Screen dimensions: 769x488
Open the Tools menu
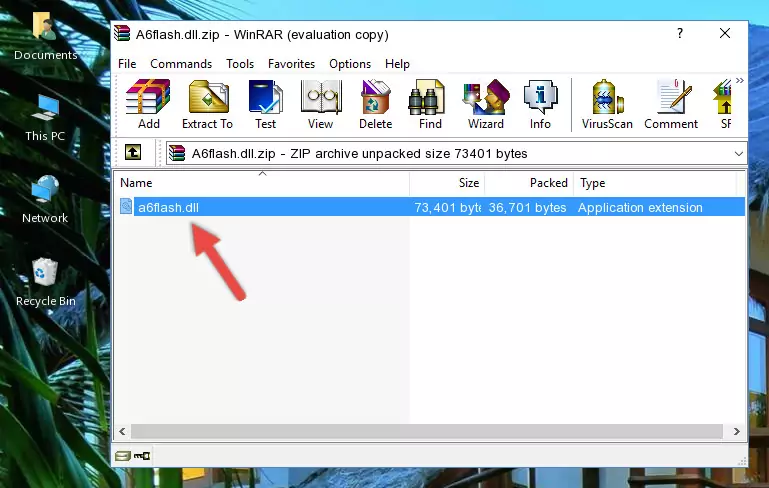[x=240, y=64]
